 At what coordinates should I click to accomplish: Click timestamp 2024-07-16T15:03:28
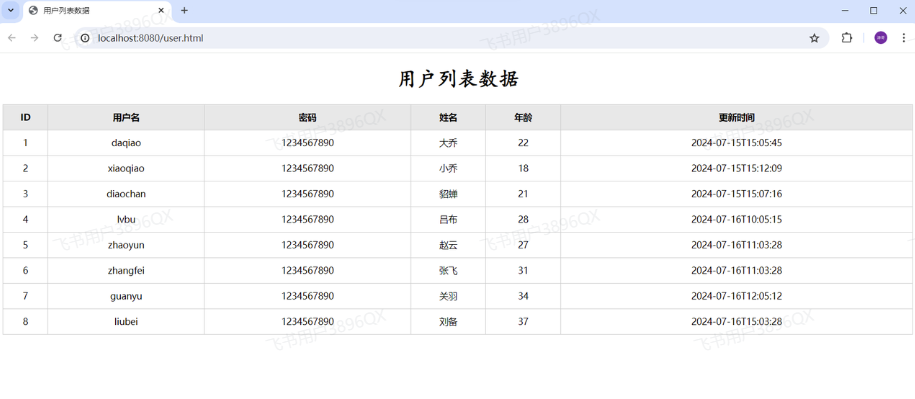tap(736, 322)
